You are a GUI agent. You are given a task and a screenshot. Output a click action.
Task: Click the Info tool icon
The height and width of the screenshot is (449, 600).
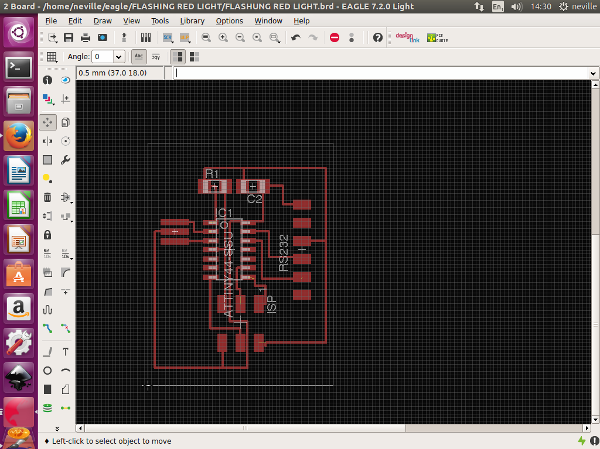tap(48, 79)
